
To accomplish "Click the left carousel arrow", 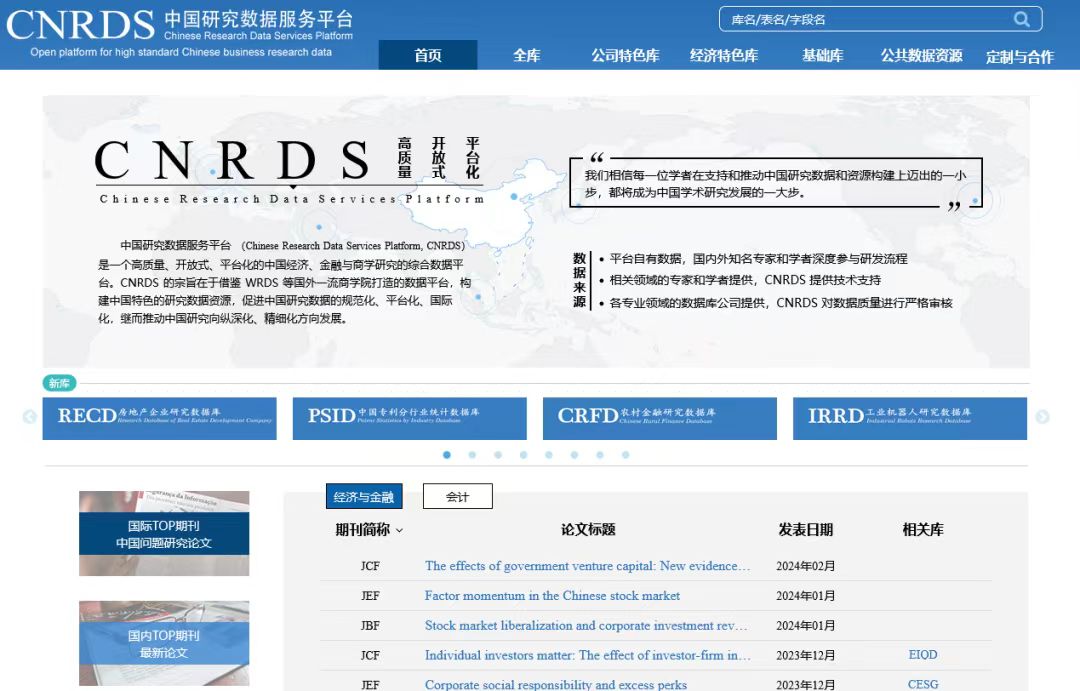I will coord(30,417).
